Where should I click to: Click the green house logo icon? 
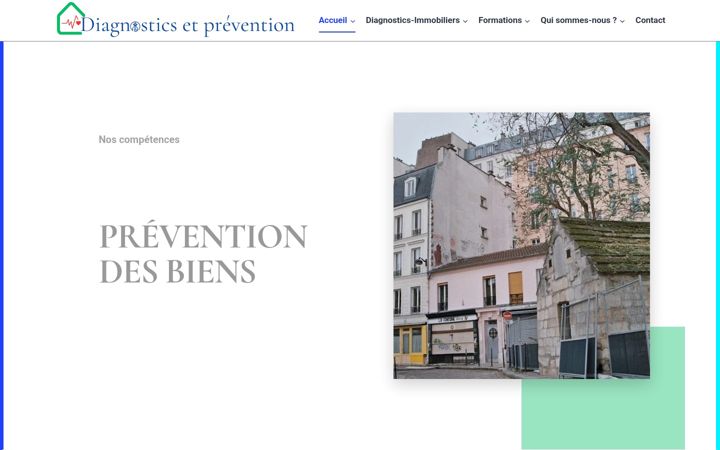[x=70, y=18]
